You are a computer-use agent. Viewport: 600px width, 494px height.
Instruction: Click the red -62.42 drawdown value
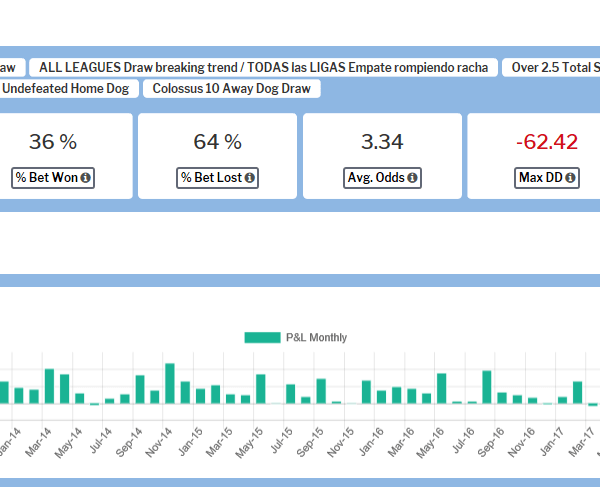pyautogui.click(x=547, y=142)
